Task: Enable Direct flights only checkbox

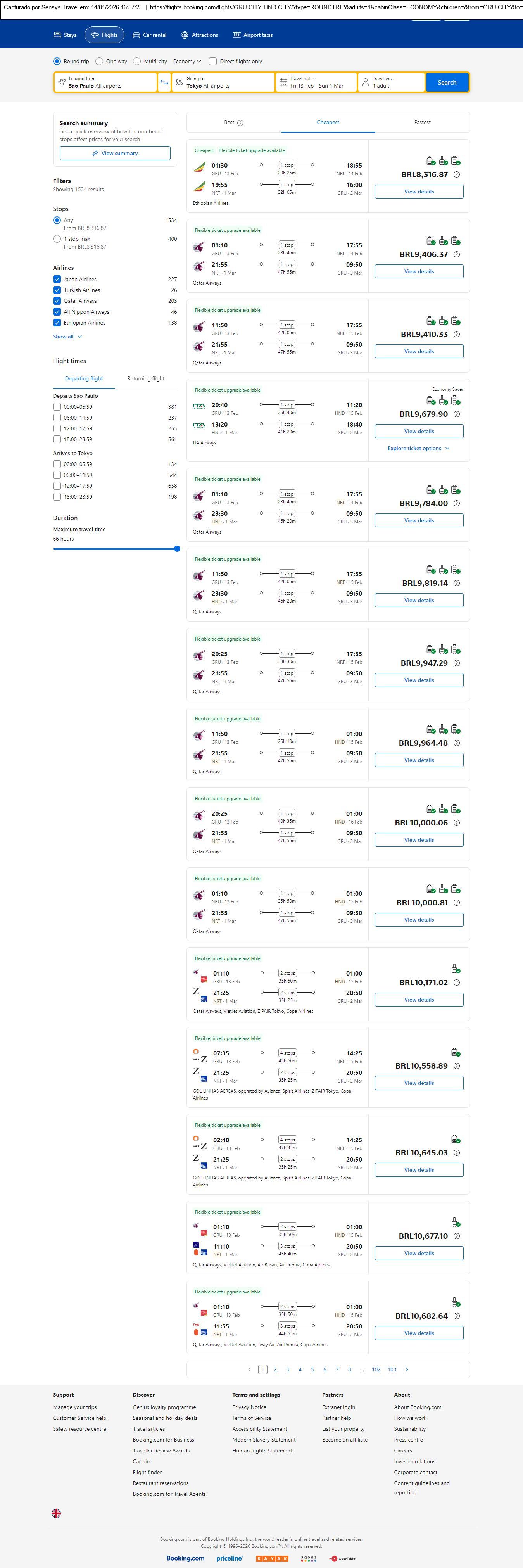Action: tap(213, 62)
